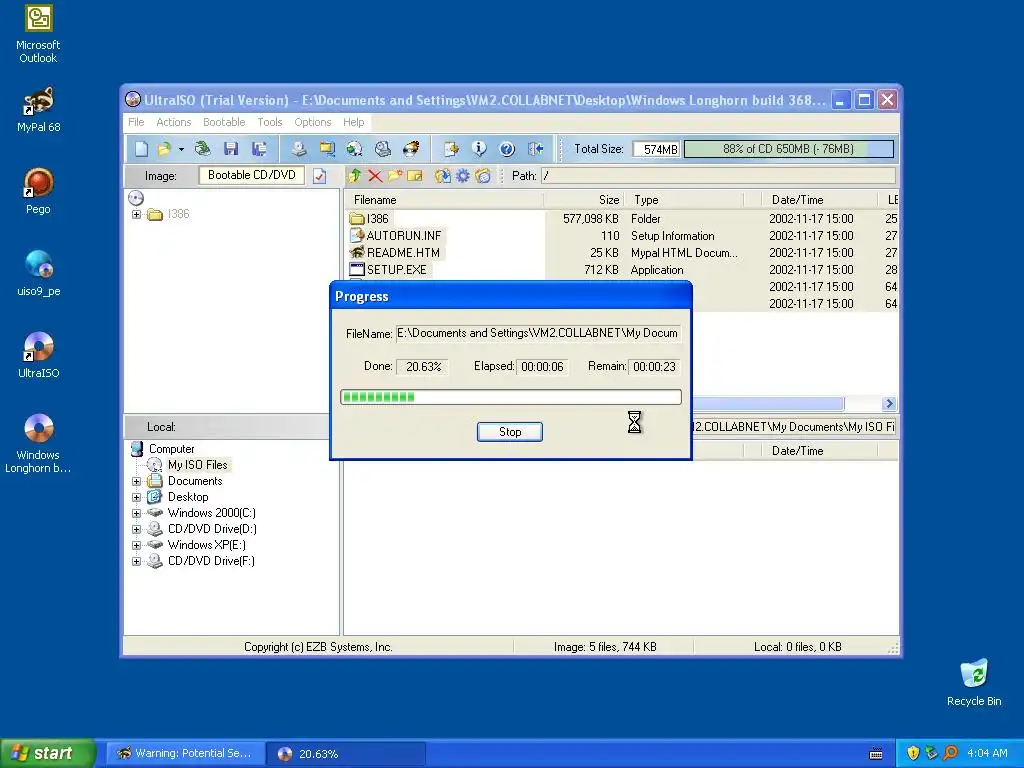
Task: Click the green Up folder arrow icon
Action: point(355,176)
